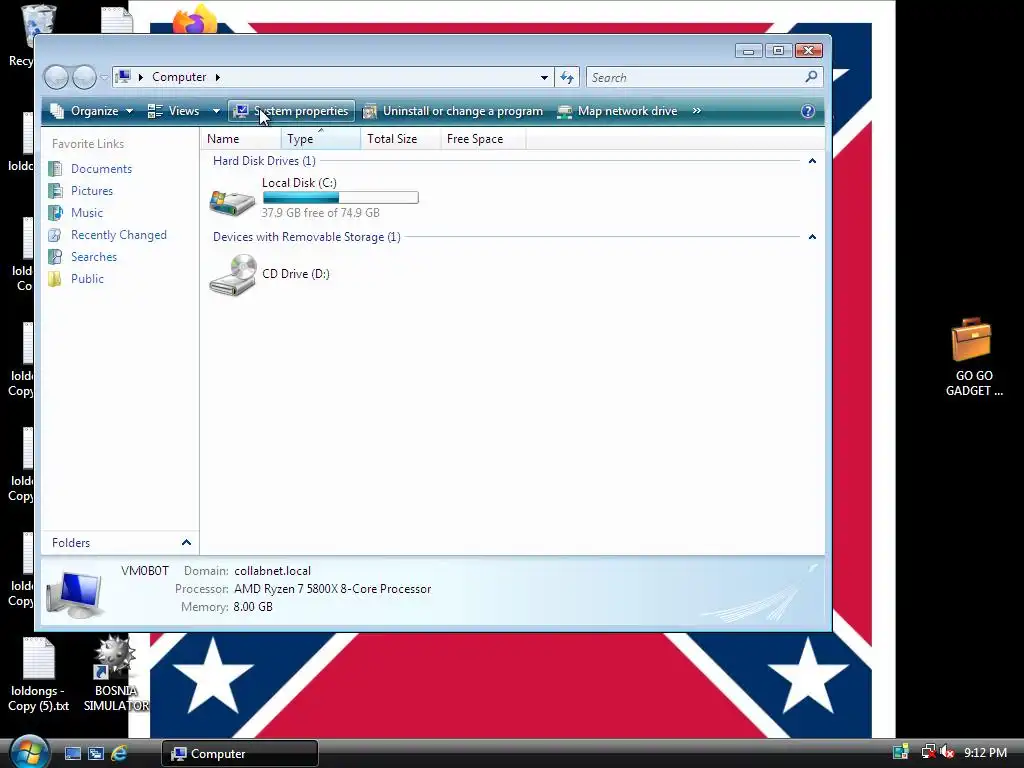
Task: Expand the Folders pane
Action: (x=185, y=543)
